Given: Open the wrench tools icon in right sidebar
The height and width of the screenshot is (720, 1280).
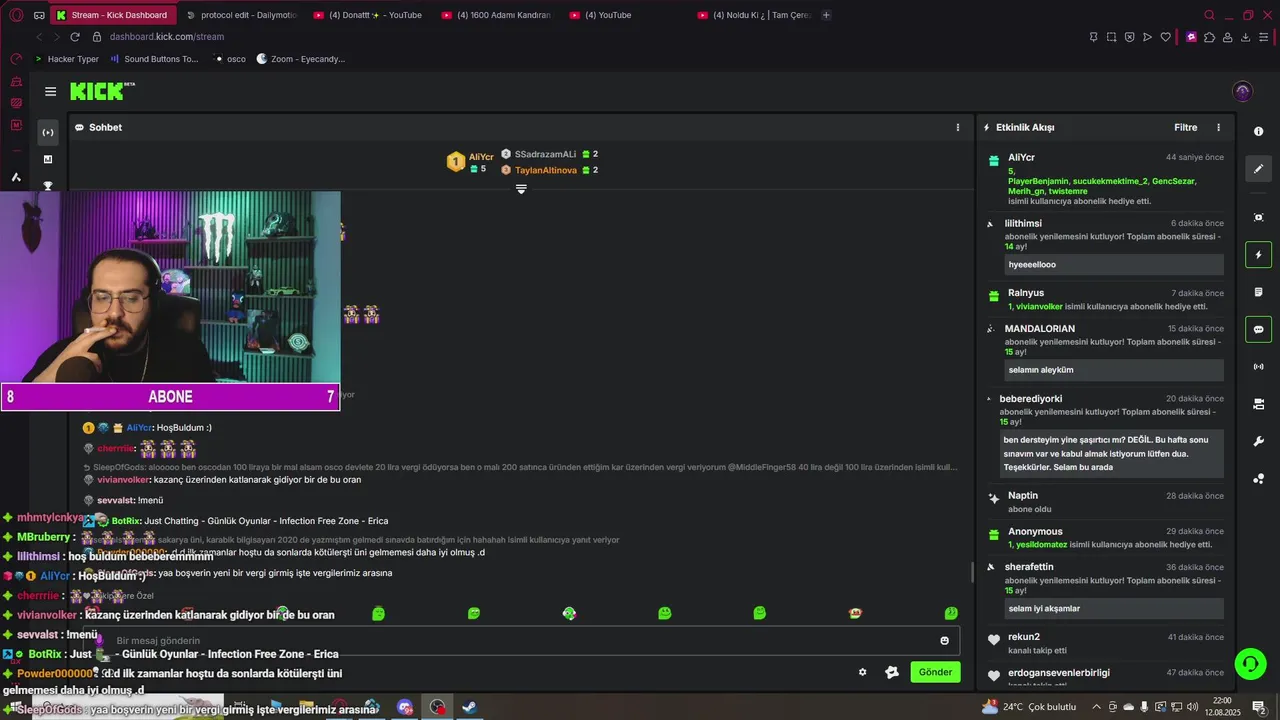Looking at the screenshot, I should [1258, 441].
